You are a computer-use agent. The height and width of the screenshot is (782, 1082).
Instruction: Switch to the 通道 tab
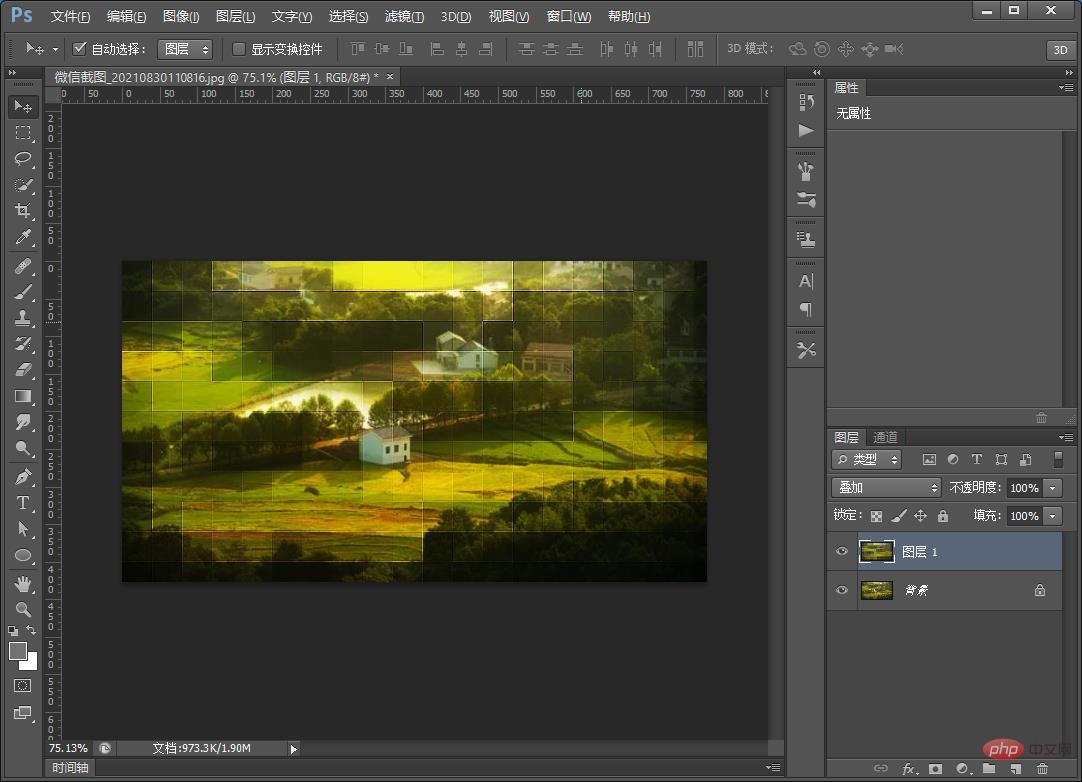coord(885,438)
